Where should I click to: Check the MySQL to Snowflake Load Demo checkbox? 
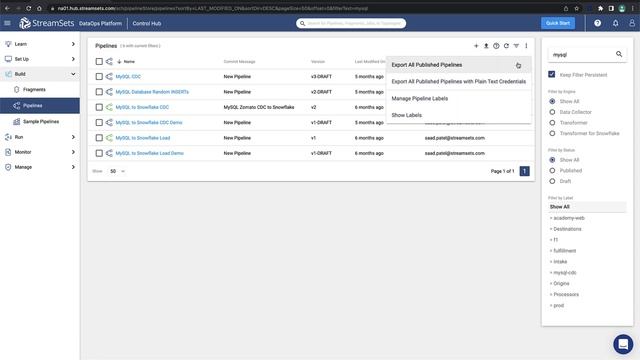[99, 153]
